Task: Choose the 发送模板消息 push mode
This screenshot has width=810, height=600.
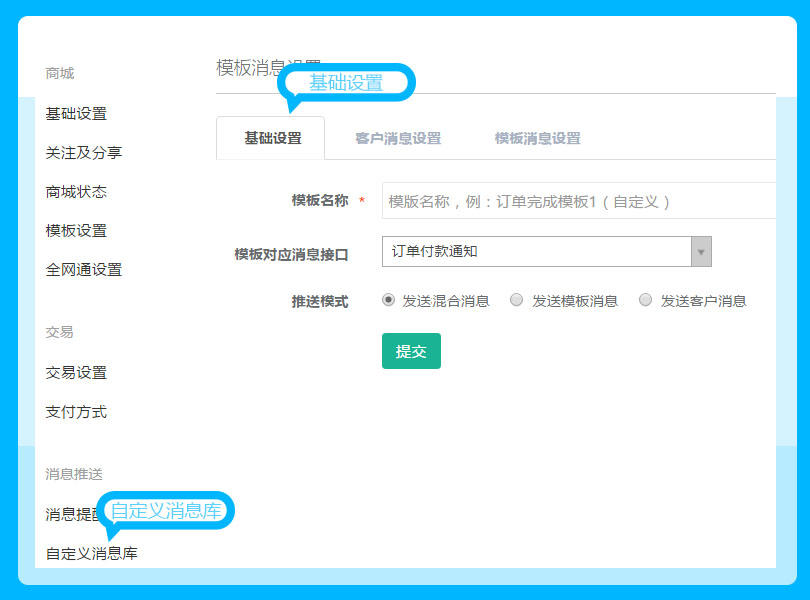Action: [517, 300]
